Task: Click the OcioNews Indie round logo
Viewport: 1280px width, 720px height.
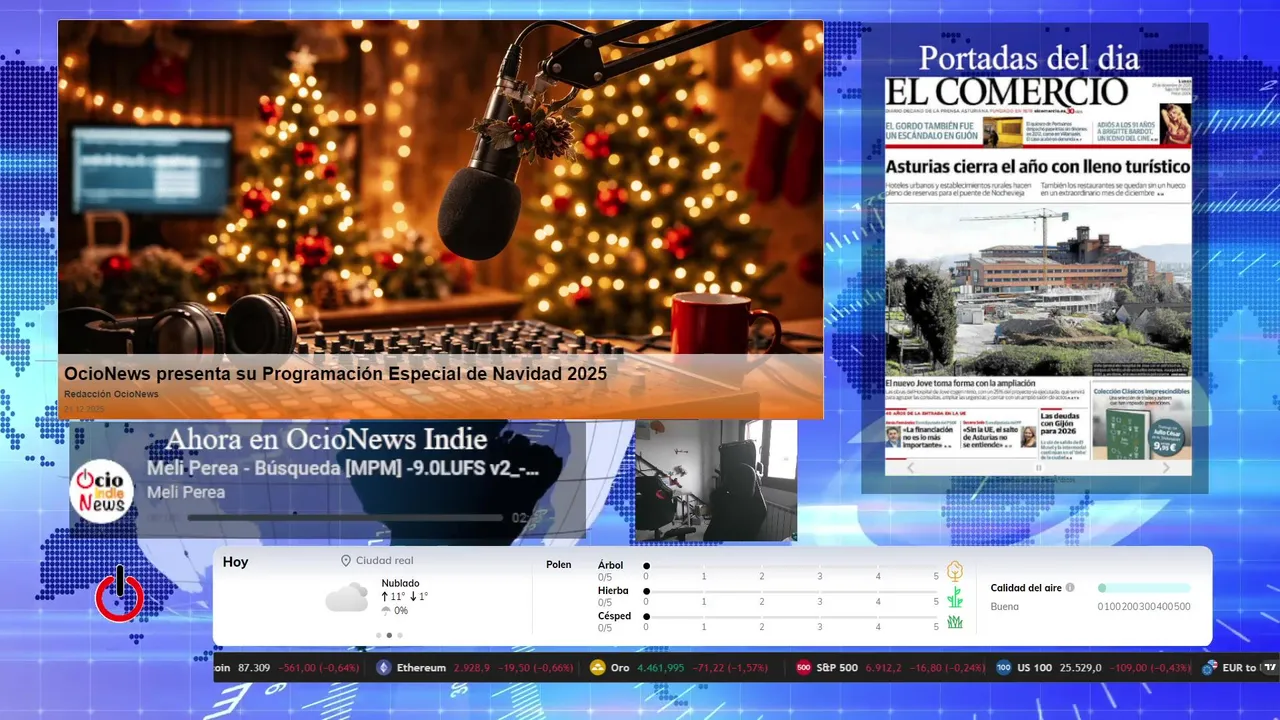Action: click(101, 491)
